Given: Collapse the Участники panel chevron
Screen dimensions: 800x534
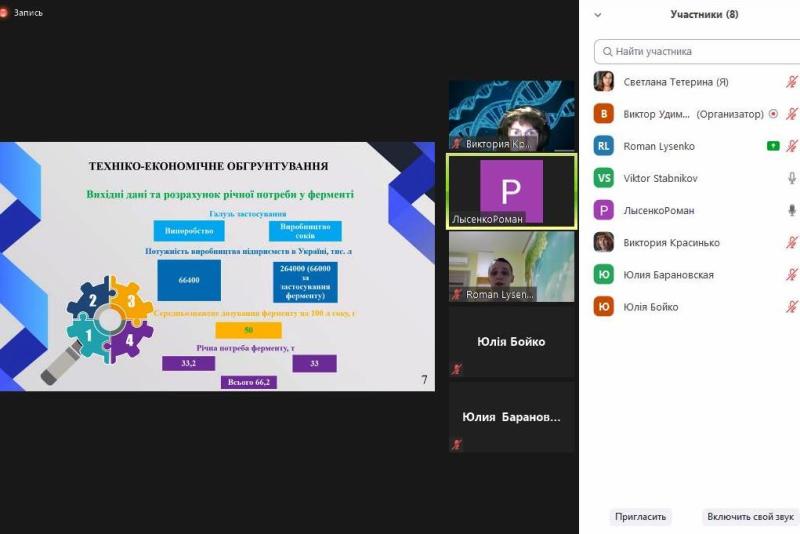Looking at the screenshot, I should pos(597,15).
